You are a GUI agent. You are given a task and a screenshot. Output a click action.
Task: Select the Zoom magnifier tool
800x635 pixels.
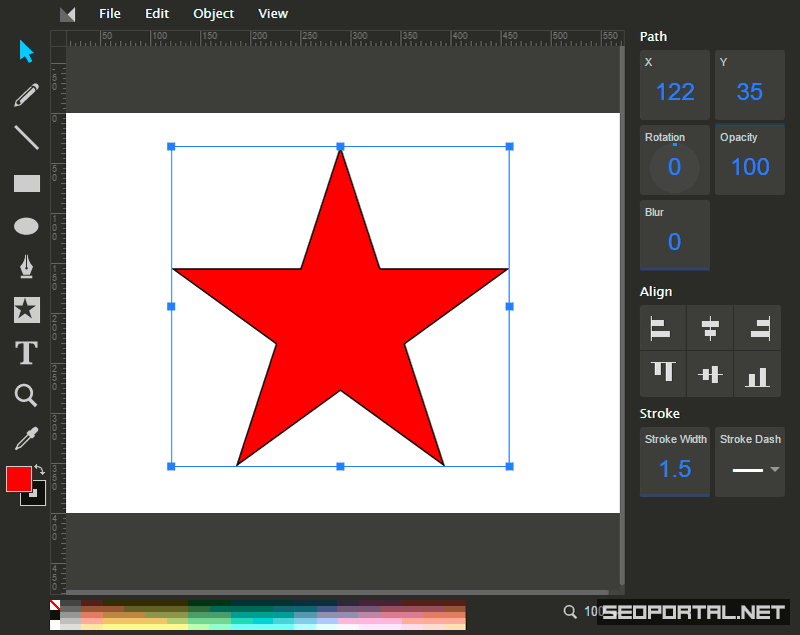[26, 396]
